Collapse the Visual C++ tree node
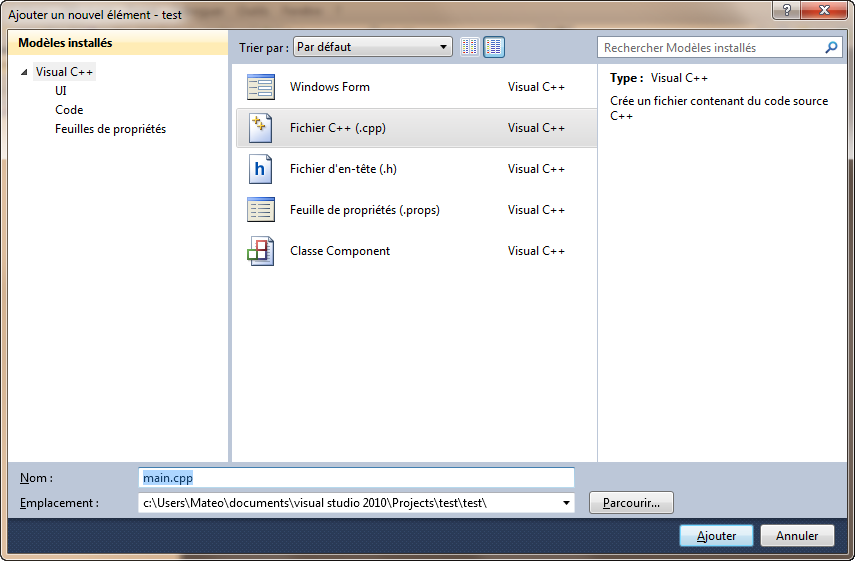This screenshot has height=561, width=855. click(24, 72)
